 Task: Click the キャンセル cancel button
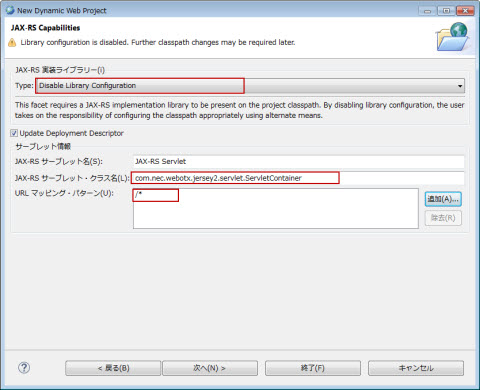pyautogui.click(x=416, y=368)
